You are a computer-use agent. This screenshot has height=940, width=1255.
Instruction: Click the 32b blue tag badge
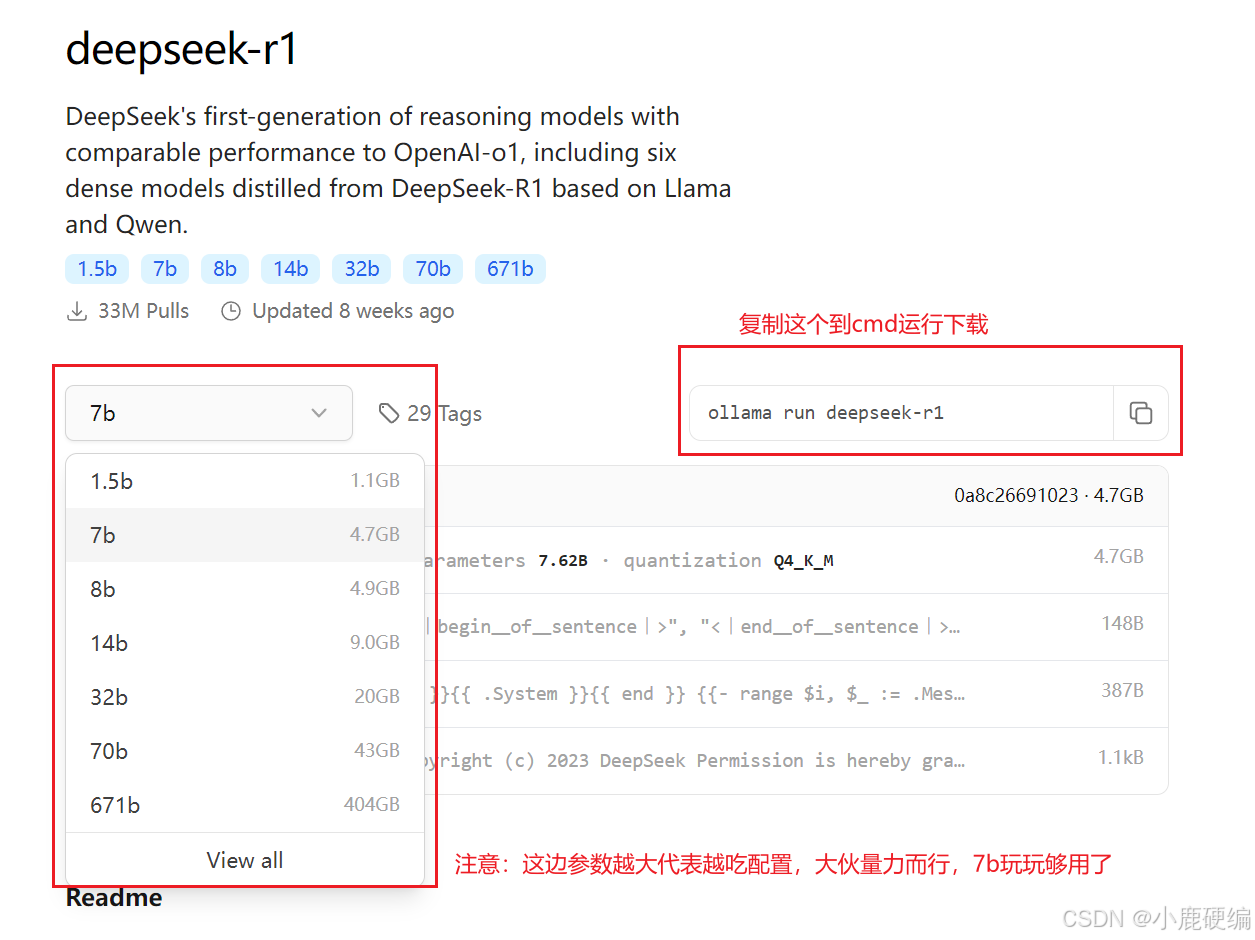pos(362,269)
